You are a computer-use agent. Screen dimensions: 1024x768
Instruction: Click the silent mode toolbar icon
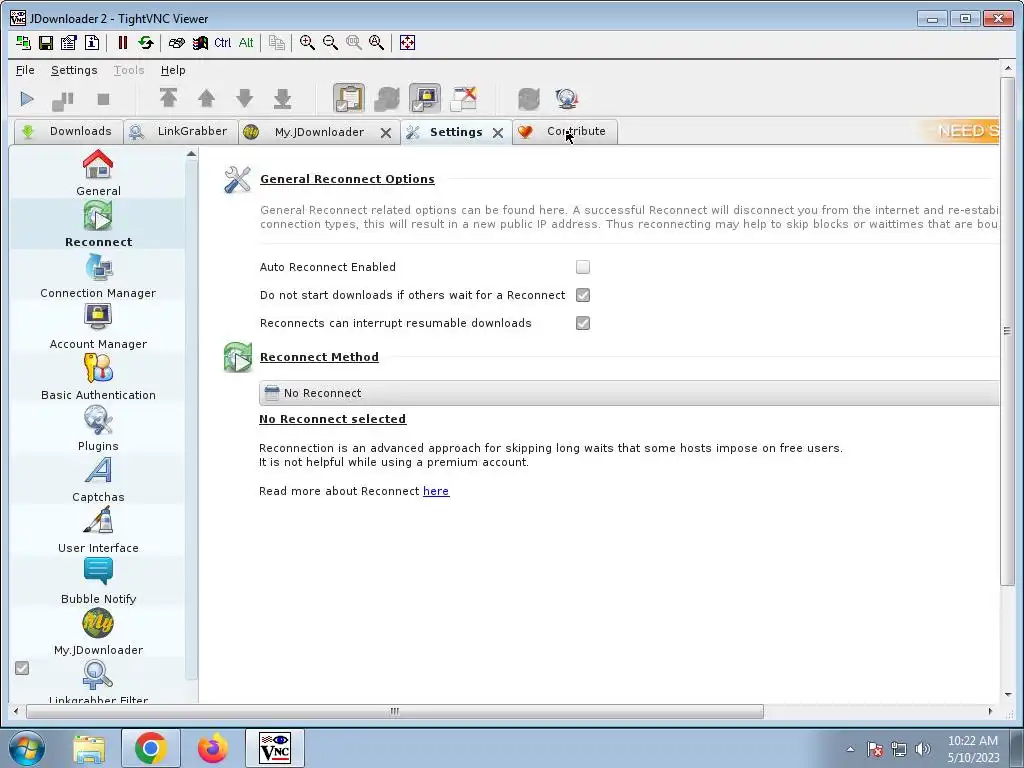(464, 99)
